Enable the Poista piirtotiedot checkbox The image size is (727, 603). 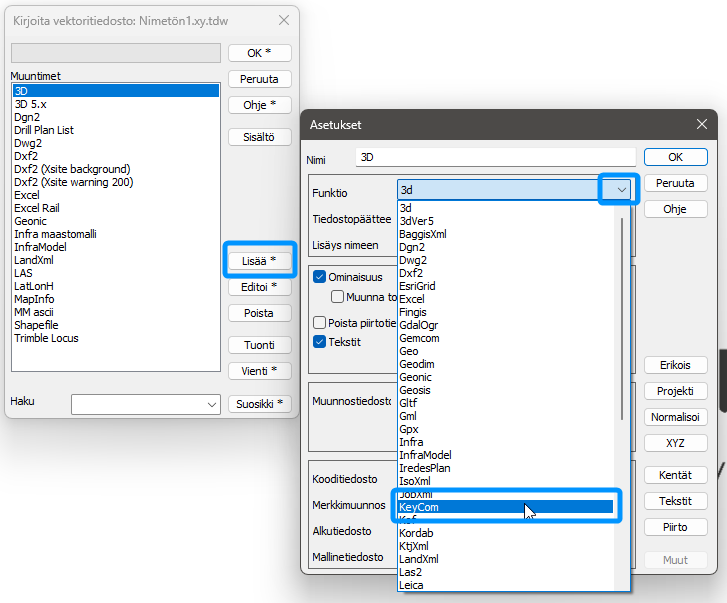pos(320,323)
